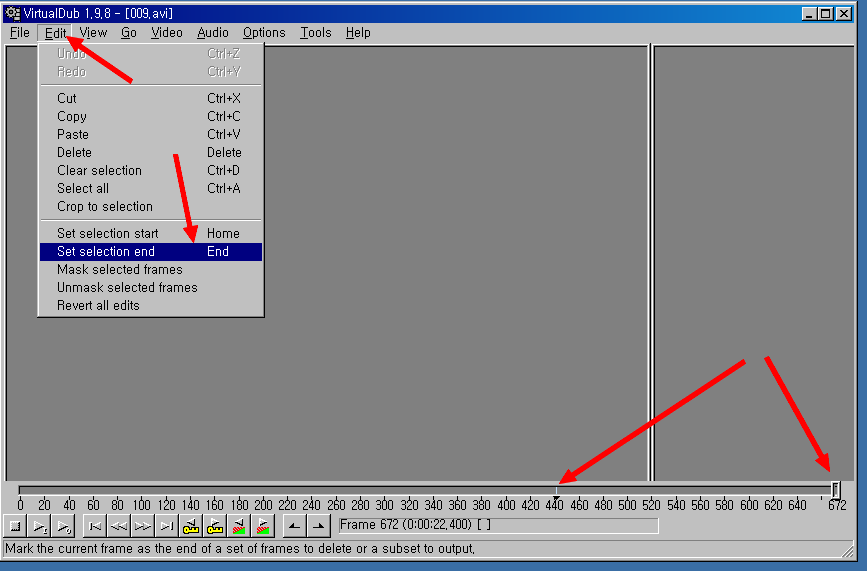867x571 pixels.
Task: Choose Set selection end
Action: point(151,252)
